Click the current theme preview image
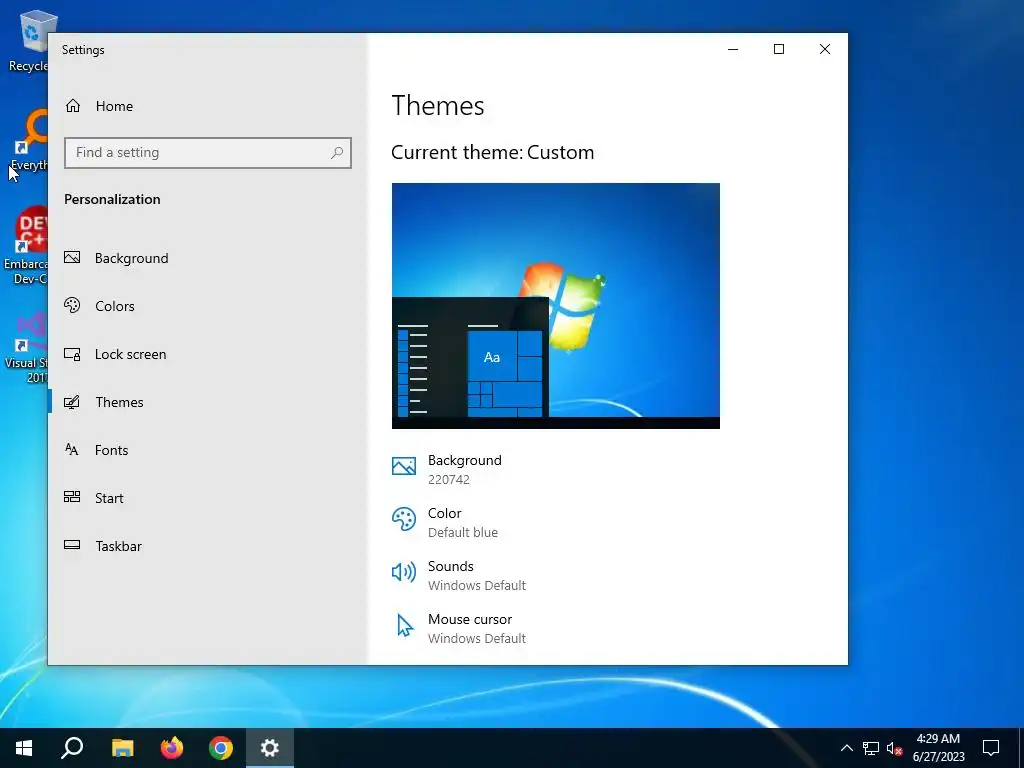 [556, 306]
